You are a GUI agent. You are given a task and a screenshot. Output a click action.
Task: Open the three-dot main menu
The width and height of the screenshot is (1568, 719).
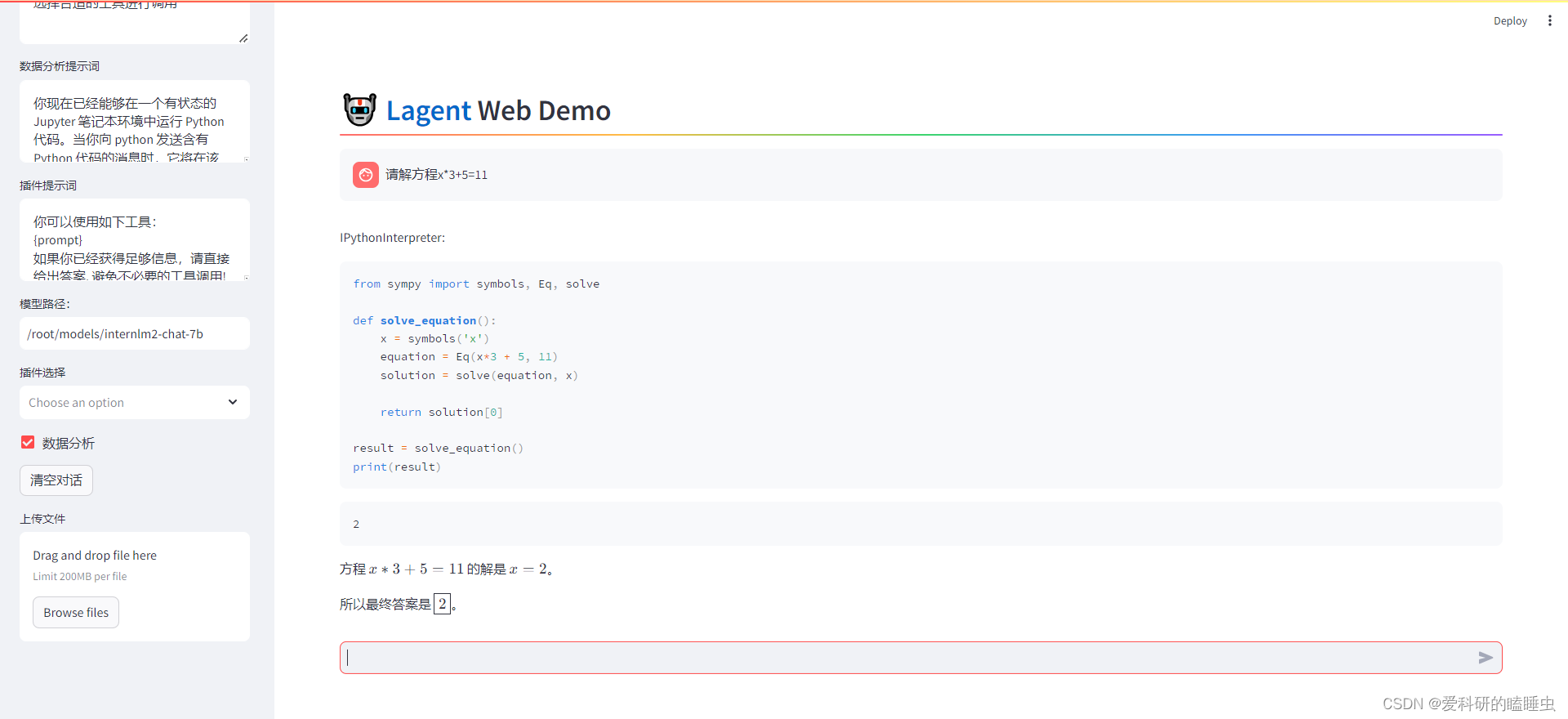[x=1549, y=20]
